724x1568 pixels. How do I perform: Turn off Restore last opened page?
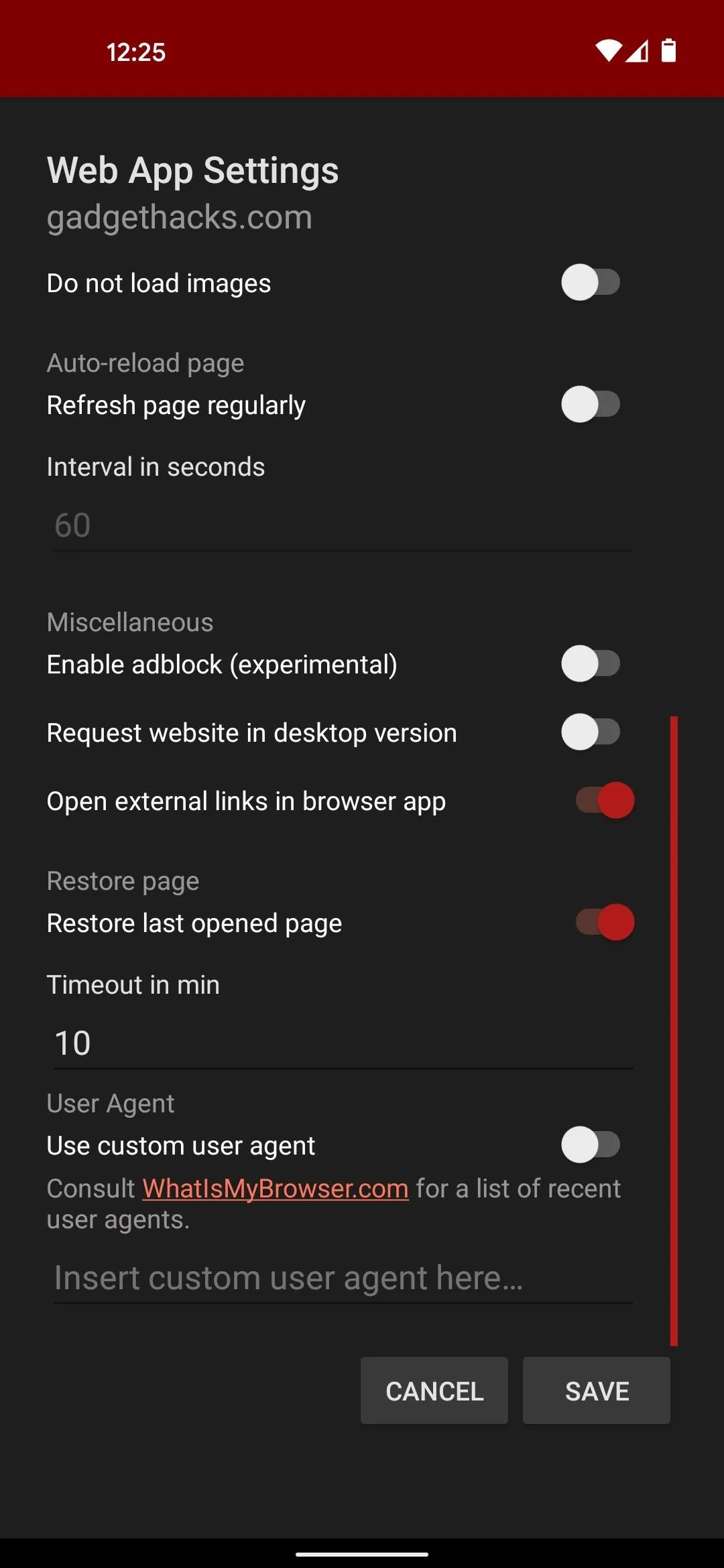click(605, 923)
